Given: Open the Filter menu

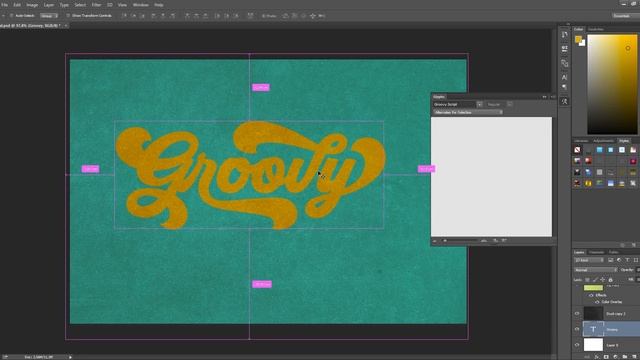Looking at the screenshot, I should [96, 5].
